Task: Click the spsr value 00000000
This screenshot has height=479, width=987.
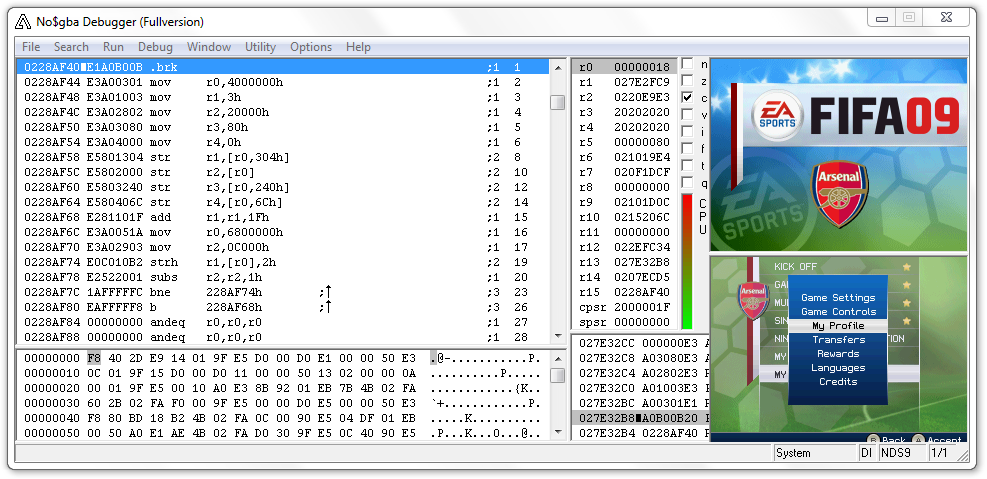Action: (x=642, y=322)
